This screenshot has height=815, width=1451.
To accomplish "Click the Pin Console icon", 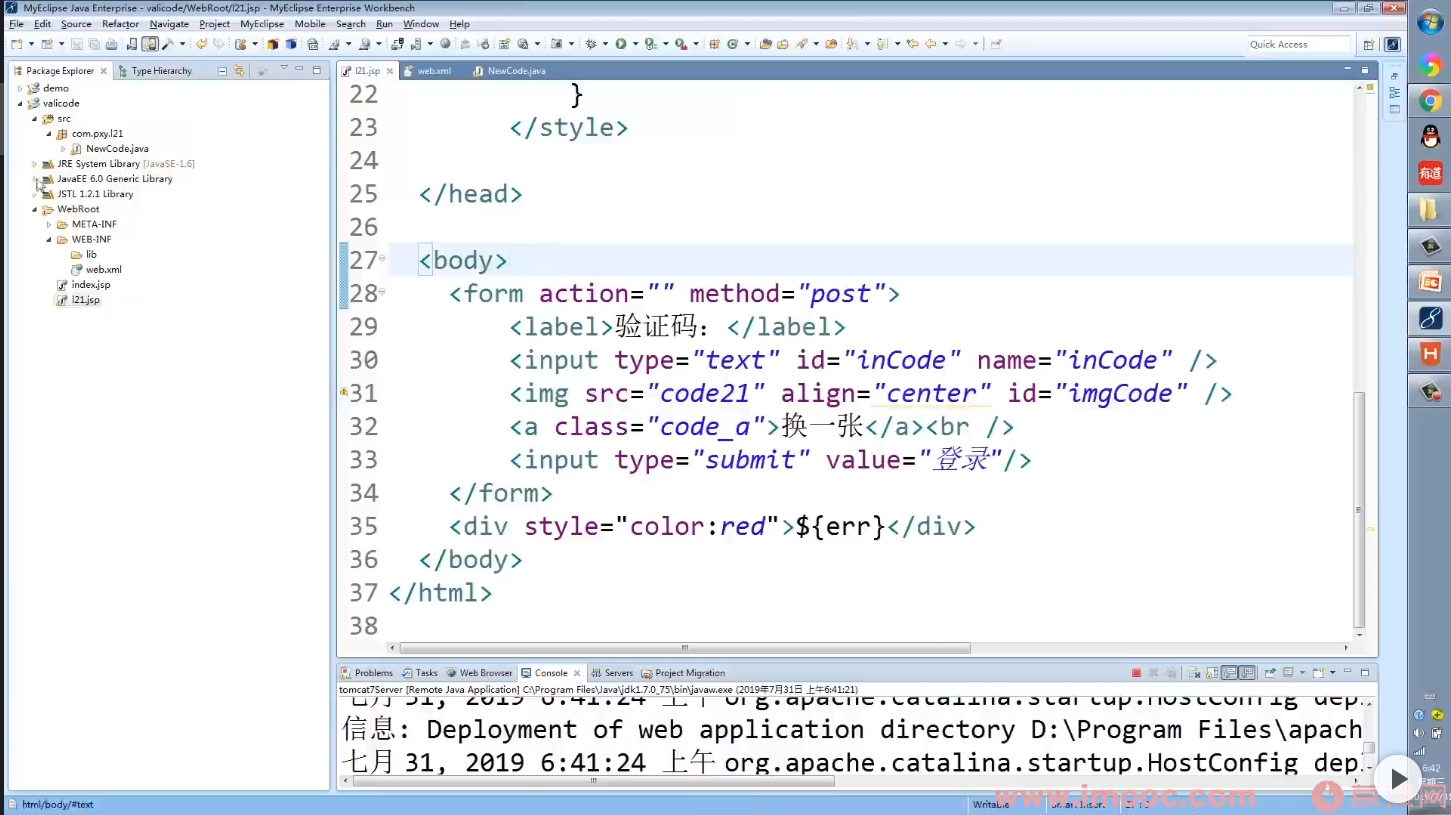I will pos(1270,673).
